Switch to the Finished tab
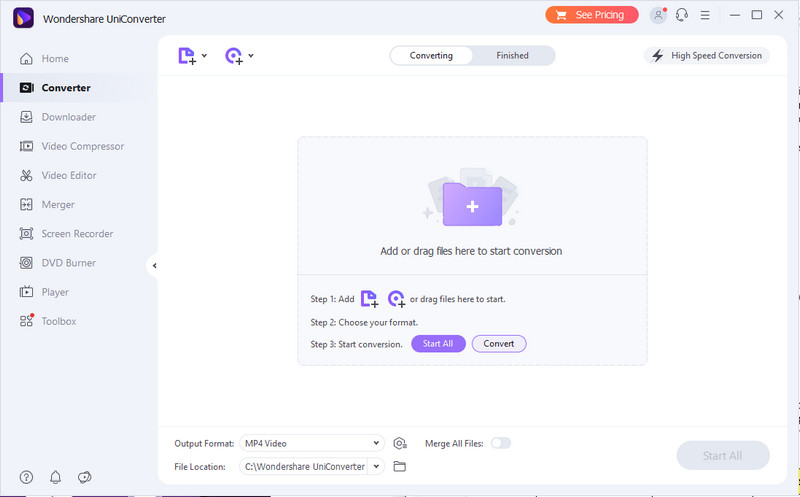This screenshot has height=497, width=800. click(x=512, y=56)
